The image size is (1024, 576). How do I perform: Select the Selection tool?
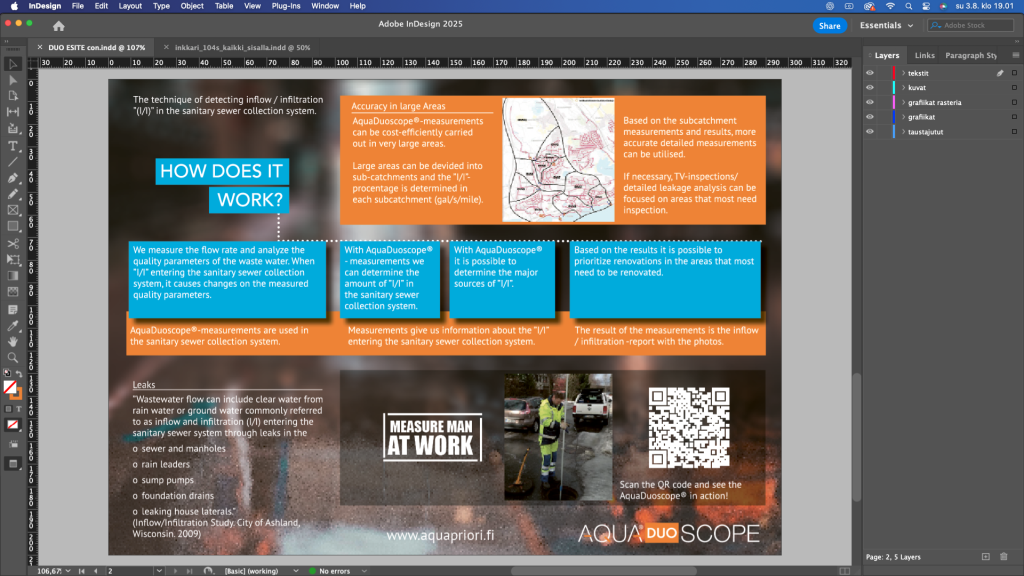[x=12, y=64]
